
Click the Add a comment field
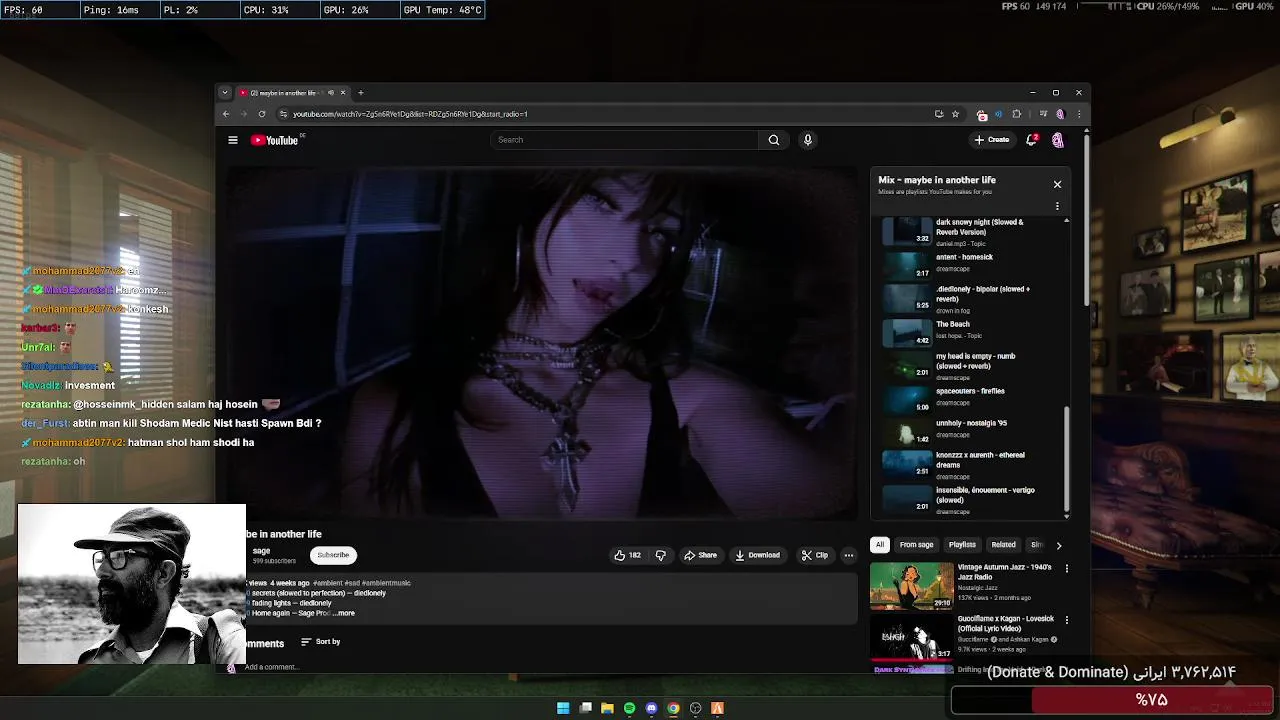point(272,667)
